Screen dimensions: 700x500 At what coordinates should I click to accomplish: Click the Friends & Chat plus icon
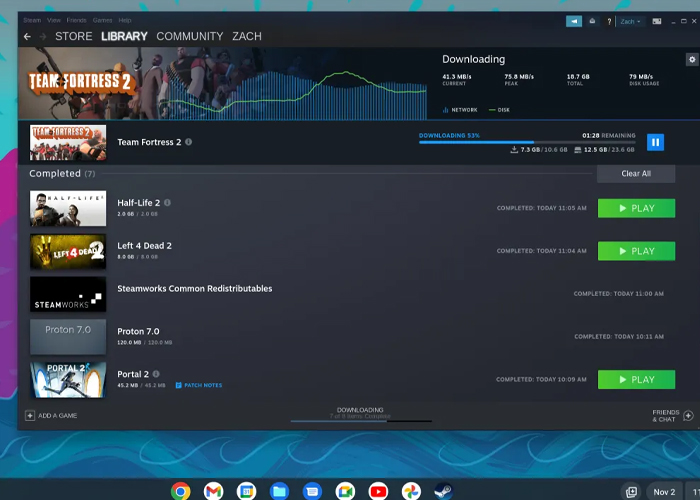pyautogui.click(x=688, y=415)
